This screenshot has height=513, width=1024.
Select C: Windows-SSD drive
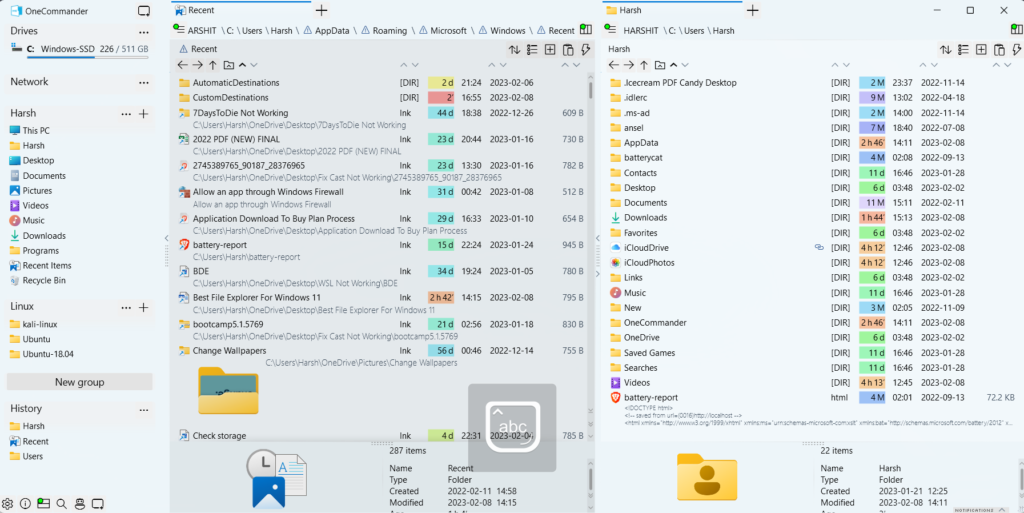point(80,49)
